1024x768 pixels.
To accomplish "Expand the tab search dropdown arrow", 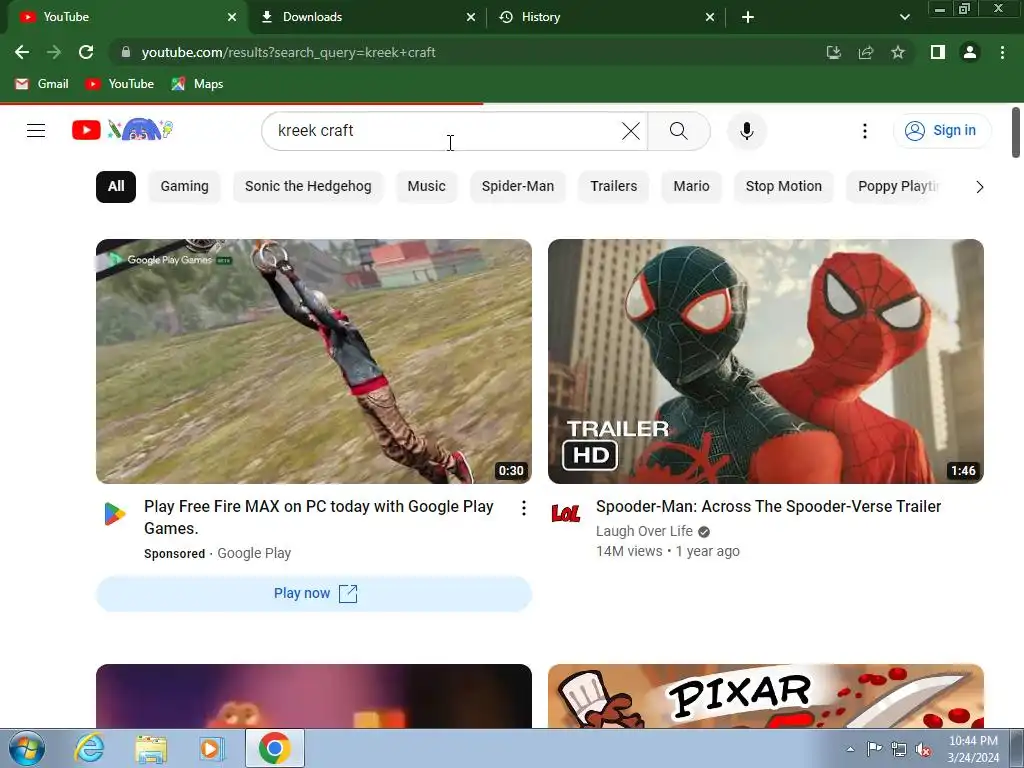I will [904, 17].
